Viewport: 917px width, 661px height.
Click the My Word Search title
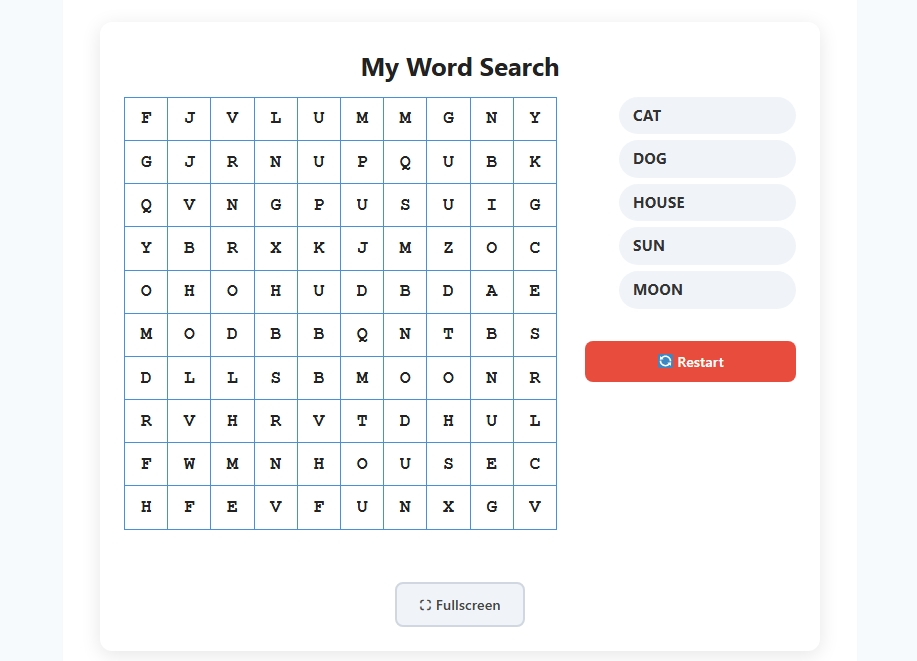coord(460,67)
